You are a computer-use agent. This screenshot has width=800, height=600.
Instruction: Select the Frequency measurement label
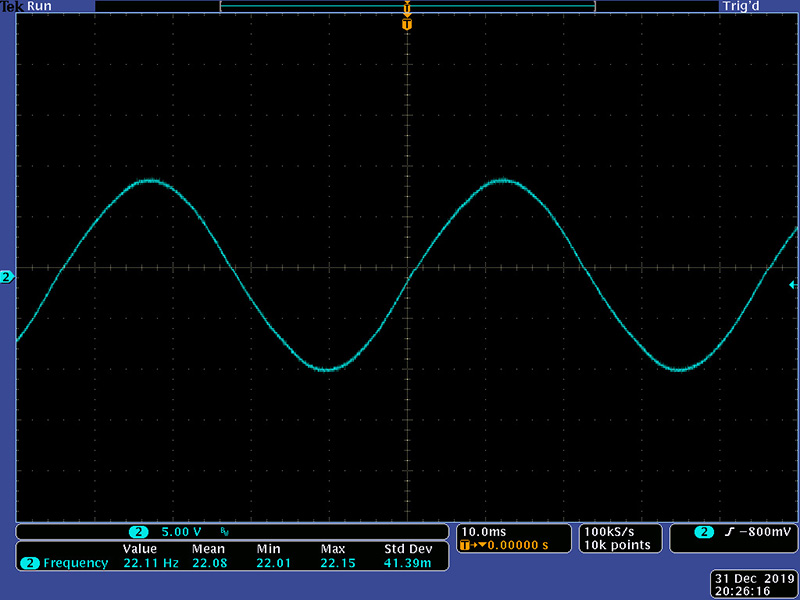pos(75,563)
